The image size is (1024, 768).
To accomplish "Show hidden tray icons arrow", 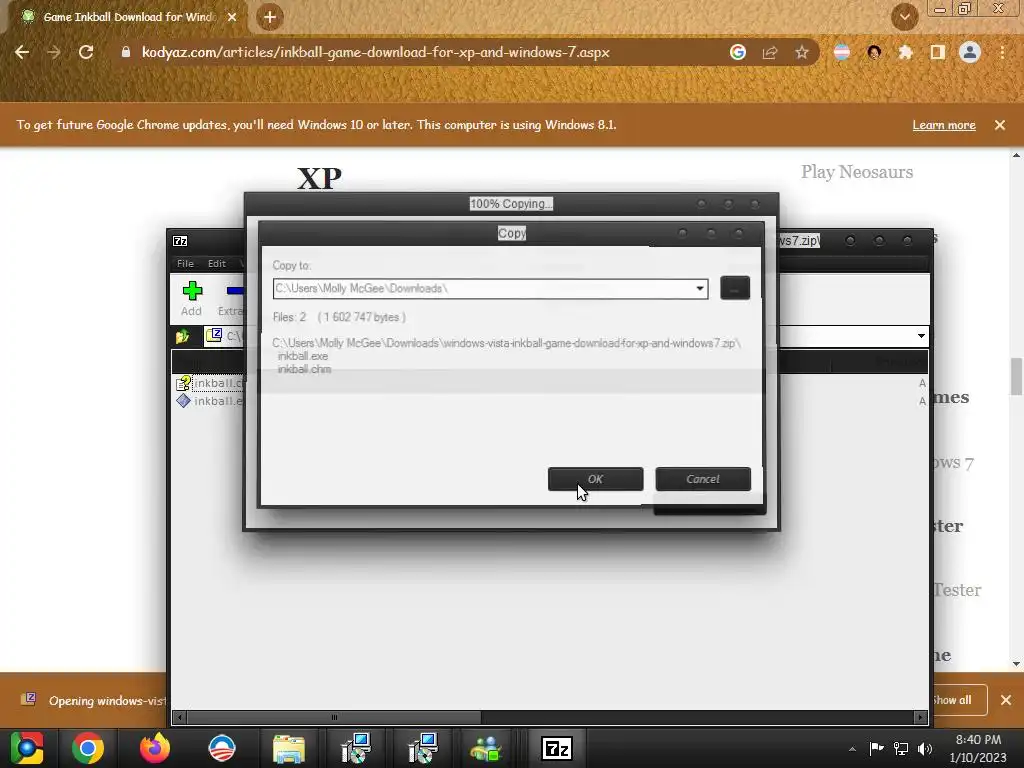I will [x=852, y=749].
